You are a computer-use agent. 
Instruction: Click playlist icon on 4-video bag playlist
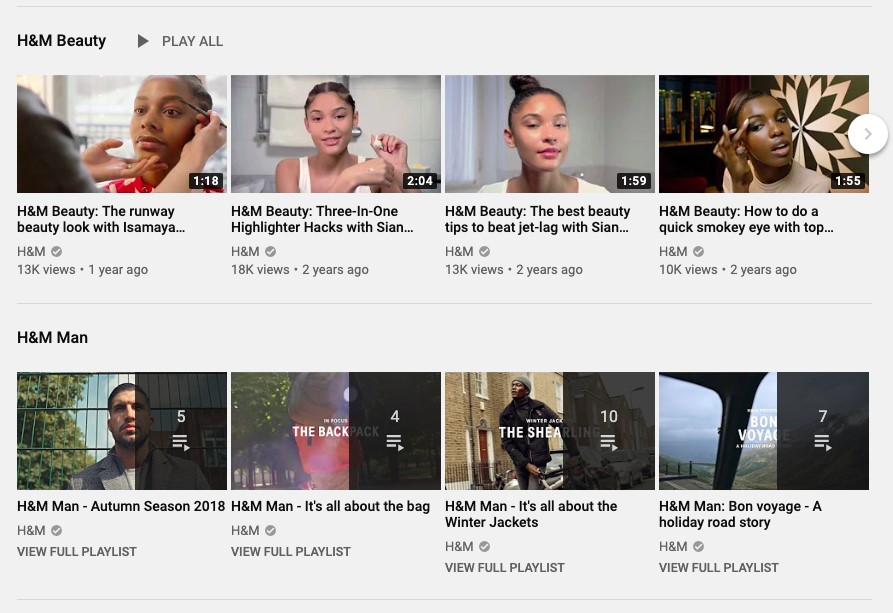coord(395,442)
